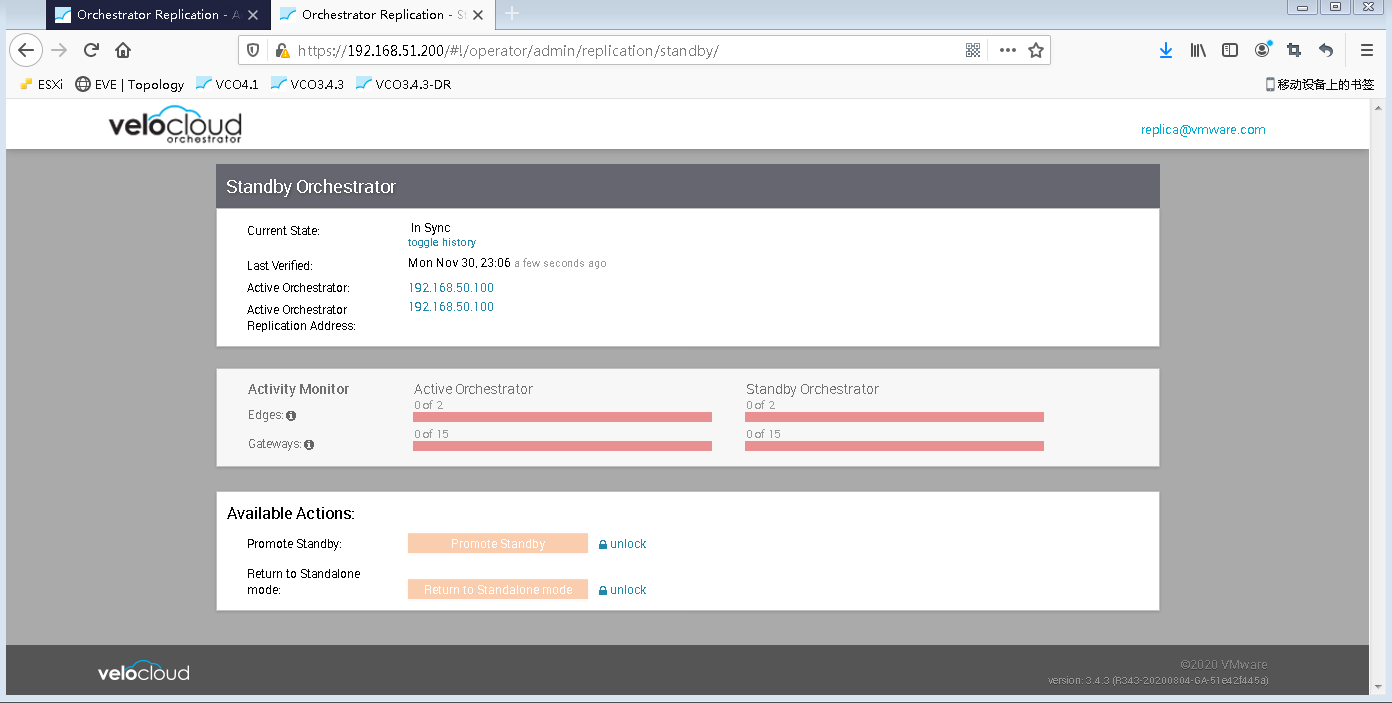The height and width of the screenshot is (703, 1392).
Task: Open the browser library icon
Action: pos(1198,50)
